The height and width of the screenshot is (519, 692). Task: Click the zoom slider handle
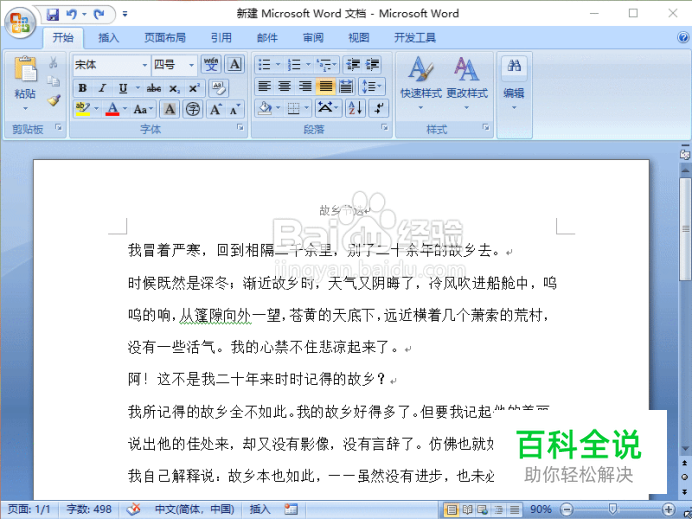tap(613, 509)
